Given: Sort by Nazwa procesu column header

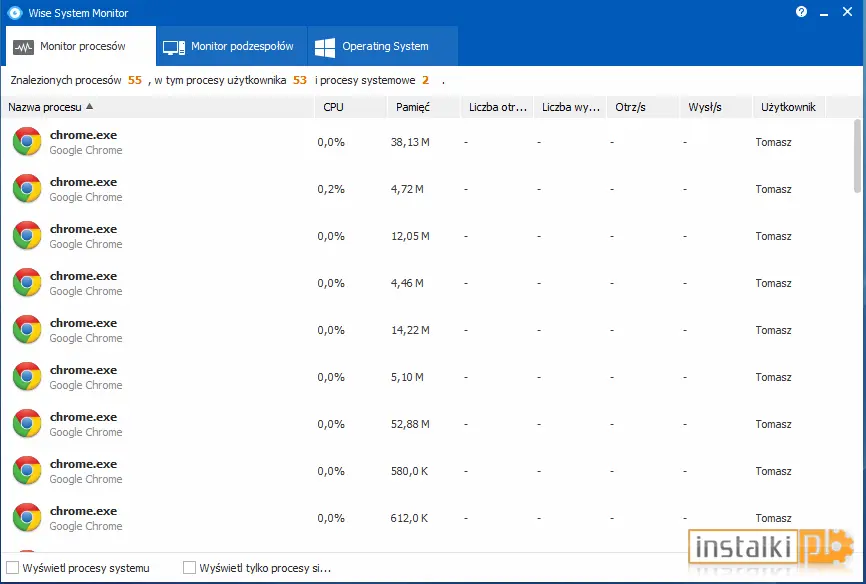Looking at the screenshot, I should tap(157, 107).
